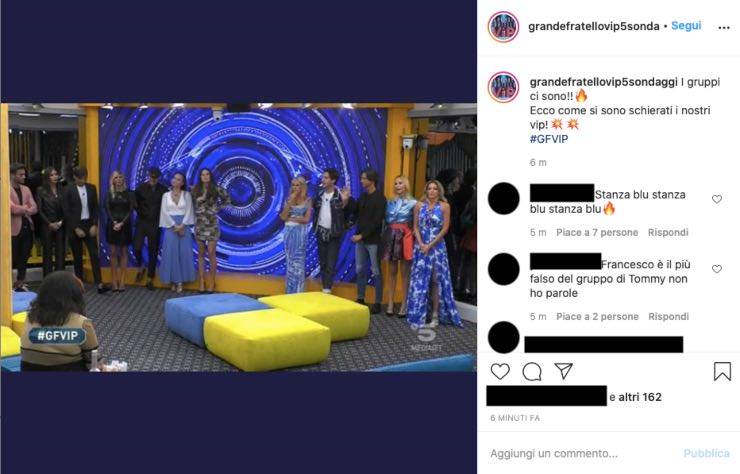Viewport: 740px width, 474px height.
Task: Save post with the bookmark icon
Action: click(722, 372)
